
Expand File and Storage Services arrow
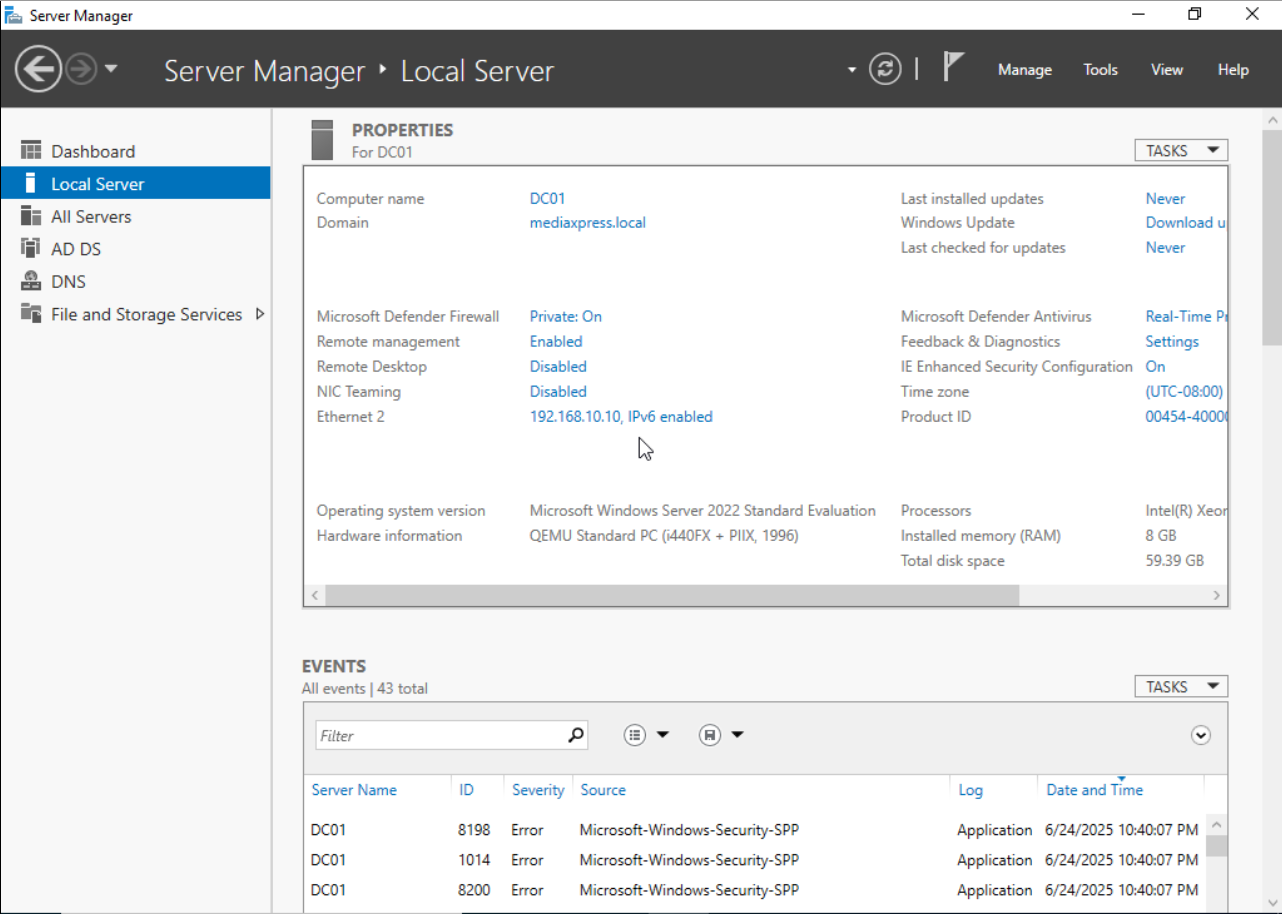[260, 314]
